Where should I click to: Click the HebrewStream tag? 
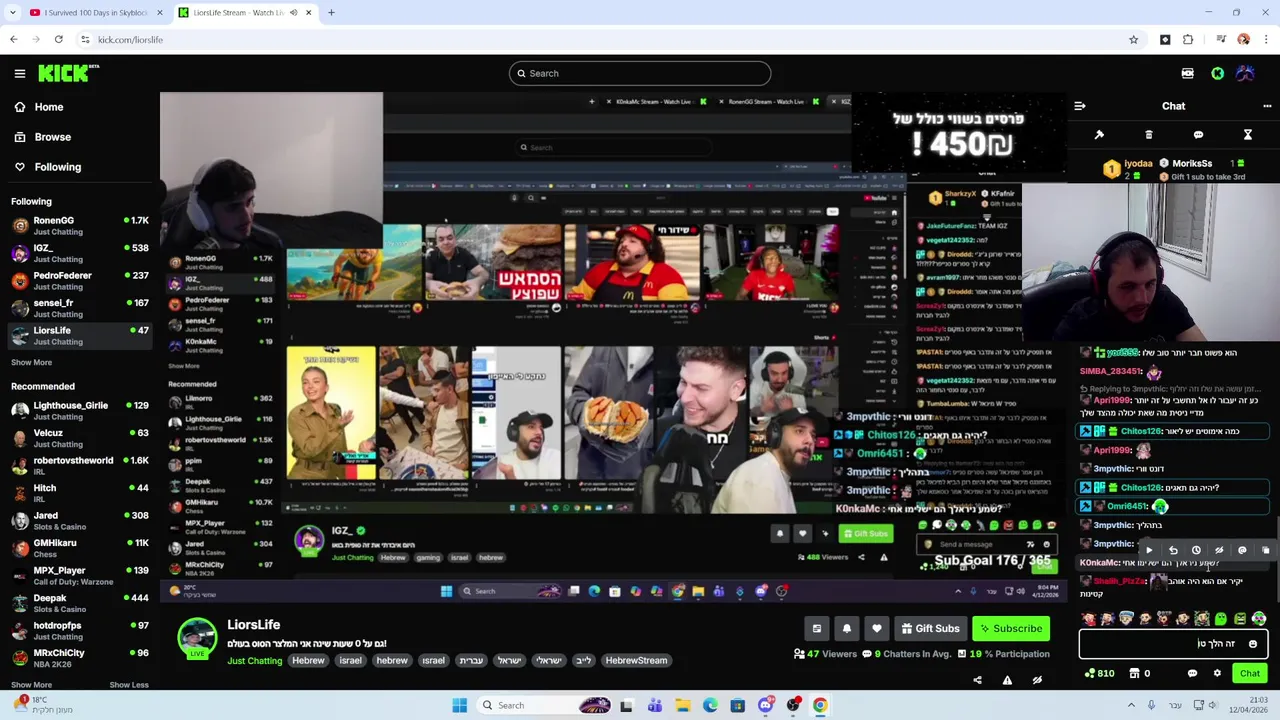[x=636, y=661]
